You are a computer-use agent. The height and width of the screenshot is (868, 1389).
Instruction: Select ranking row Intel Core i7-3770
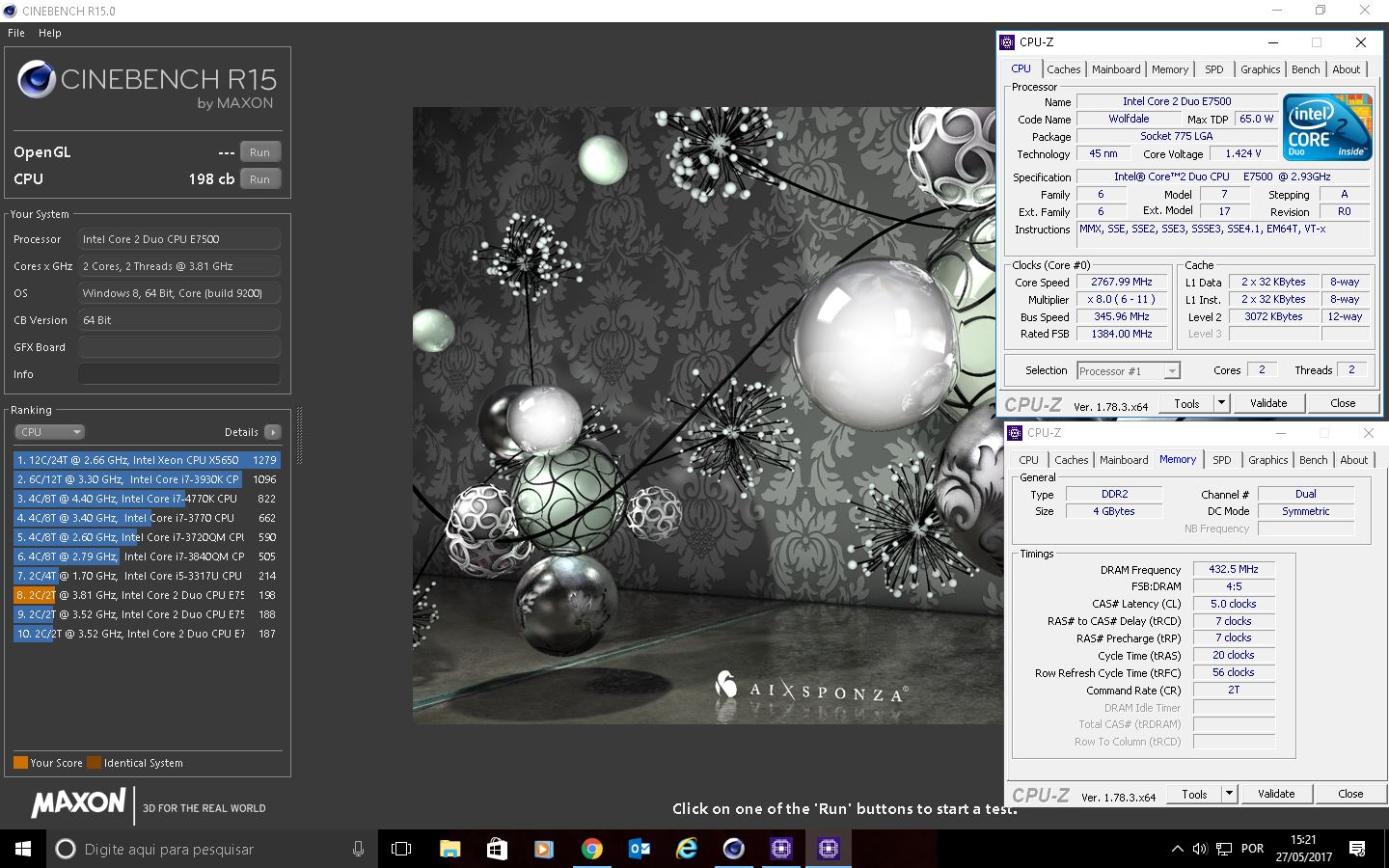147,518
